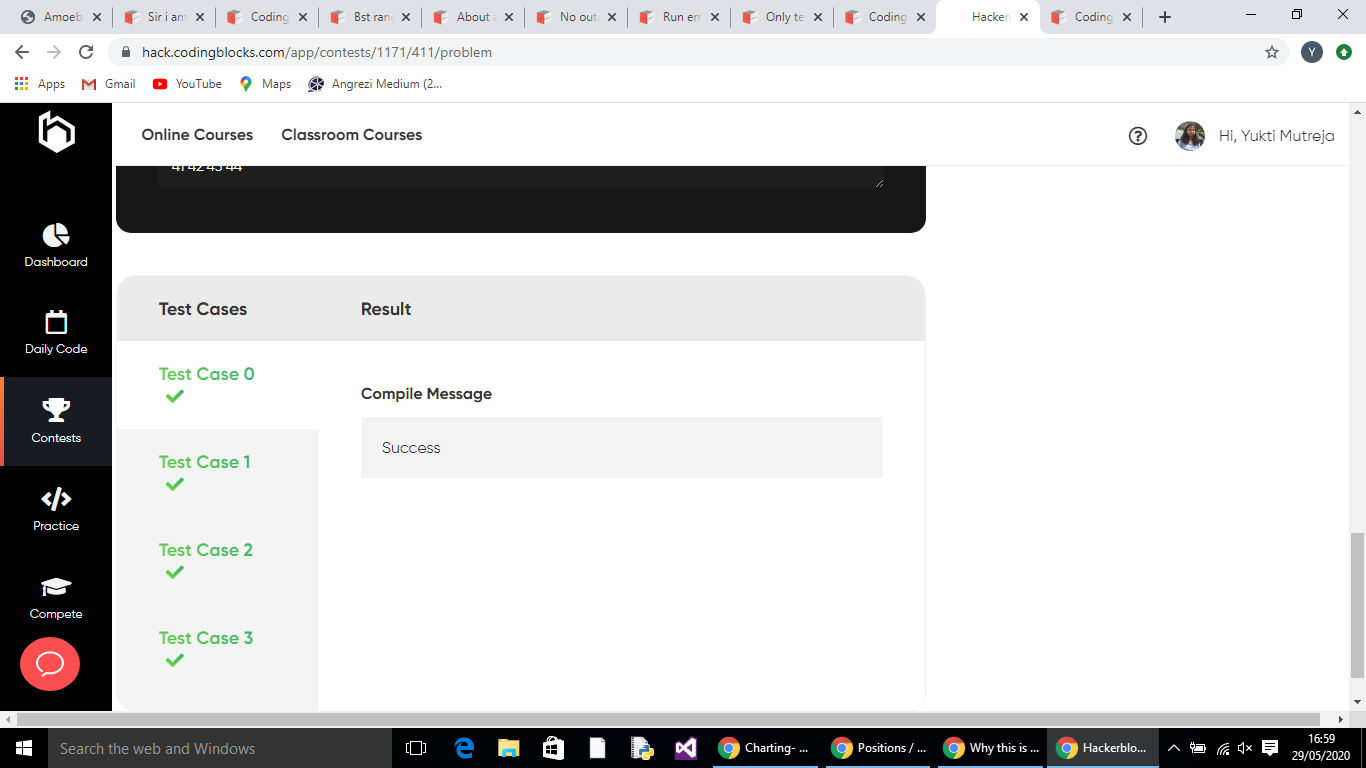The height and width of the screenshot is (768, 1366).
Task: Click the 'Search the web and Windows' box
Action: (218, 748)
